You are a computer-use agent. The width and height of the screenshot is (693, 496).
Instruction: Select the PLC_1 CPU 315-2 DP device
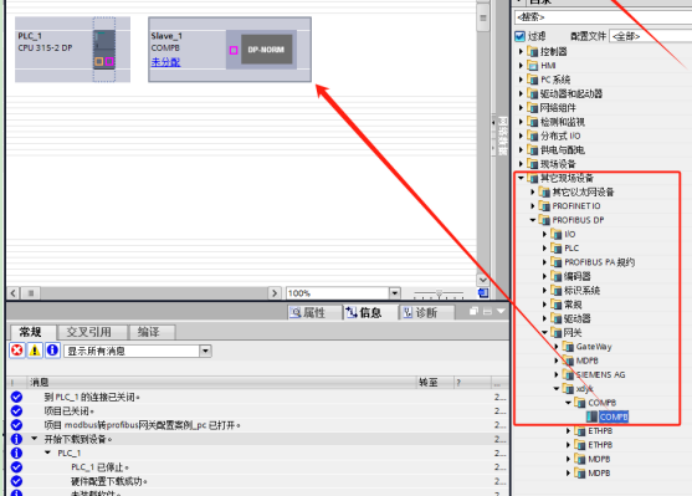pyautogui.click(x=72, y=49)
